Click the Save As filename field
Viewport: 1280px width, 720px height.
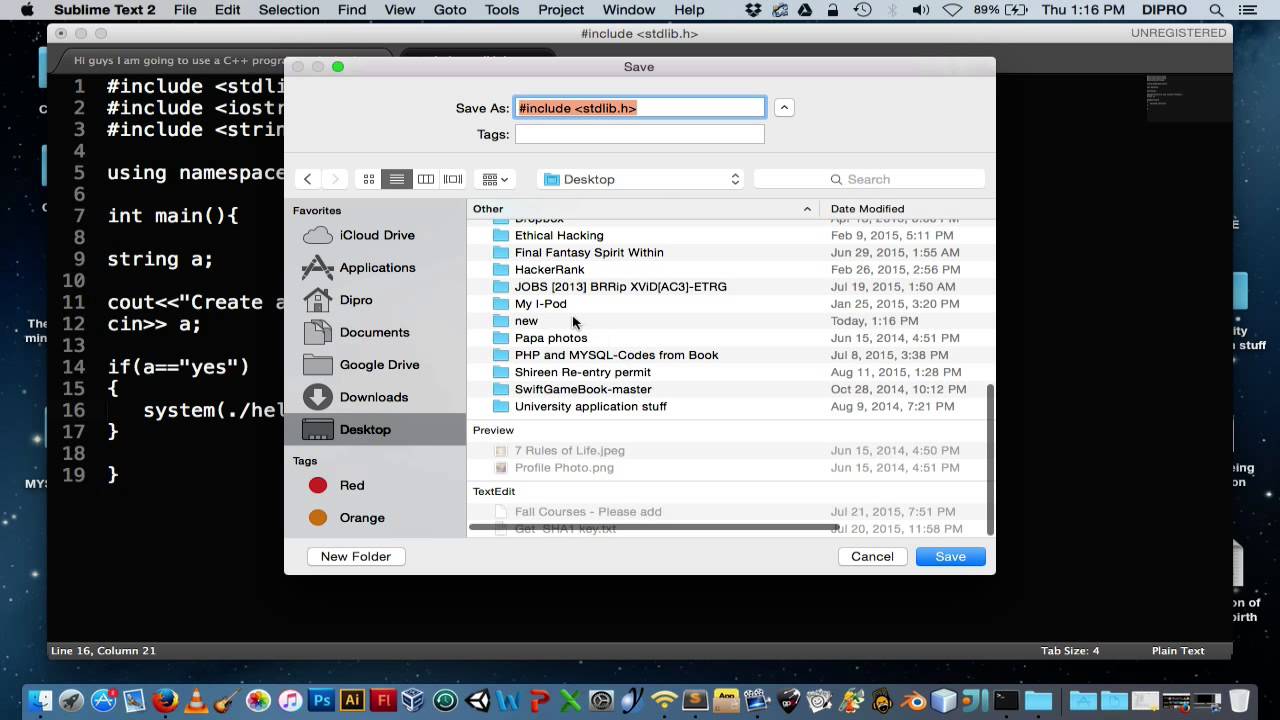coord(640,107)
